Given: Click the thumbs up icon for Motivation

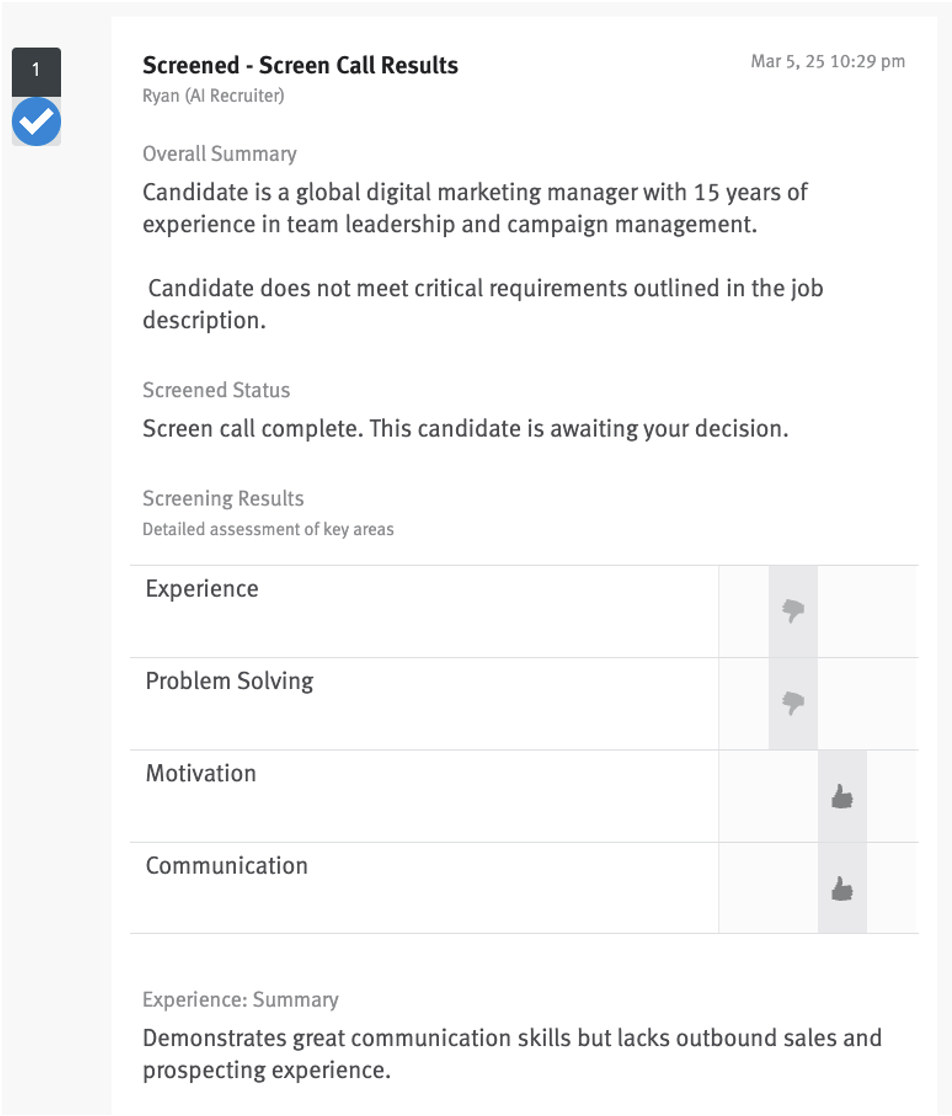Looking at the screenshot, I should coord(842,796).
